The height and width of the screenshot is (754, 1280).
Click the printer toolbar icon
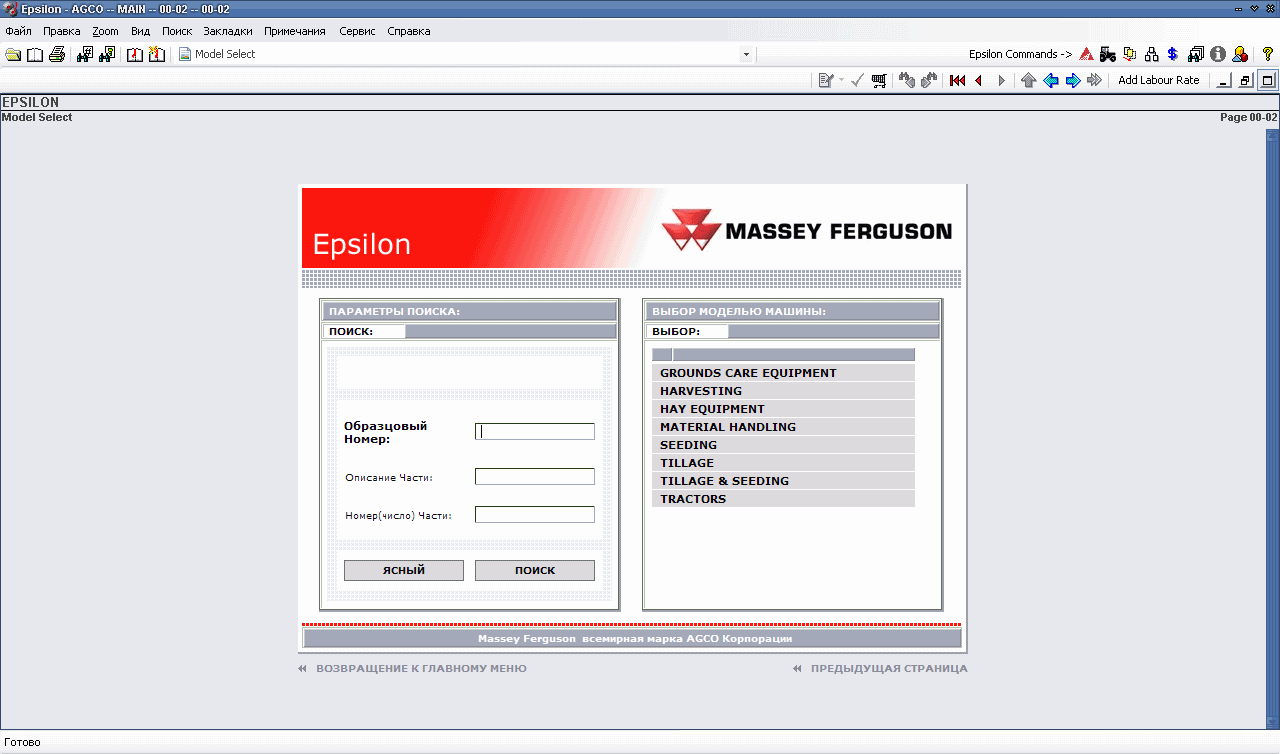57,54
